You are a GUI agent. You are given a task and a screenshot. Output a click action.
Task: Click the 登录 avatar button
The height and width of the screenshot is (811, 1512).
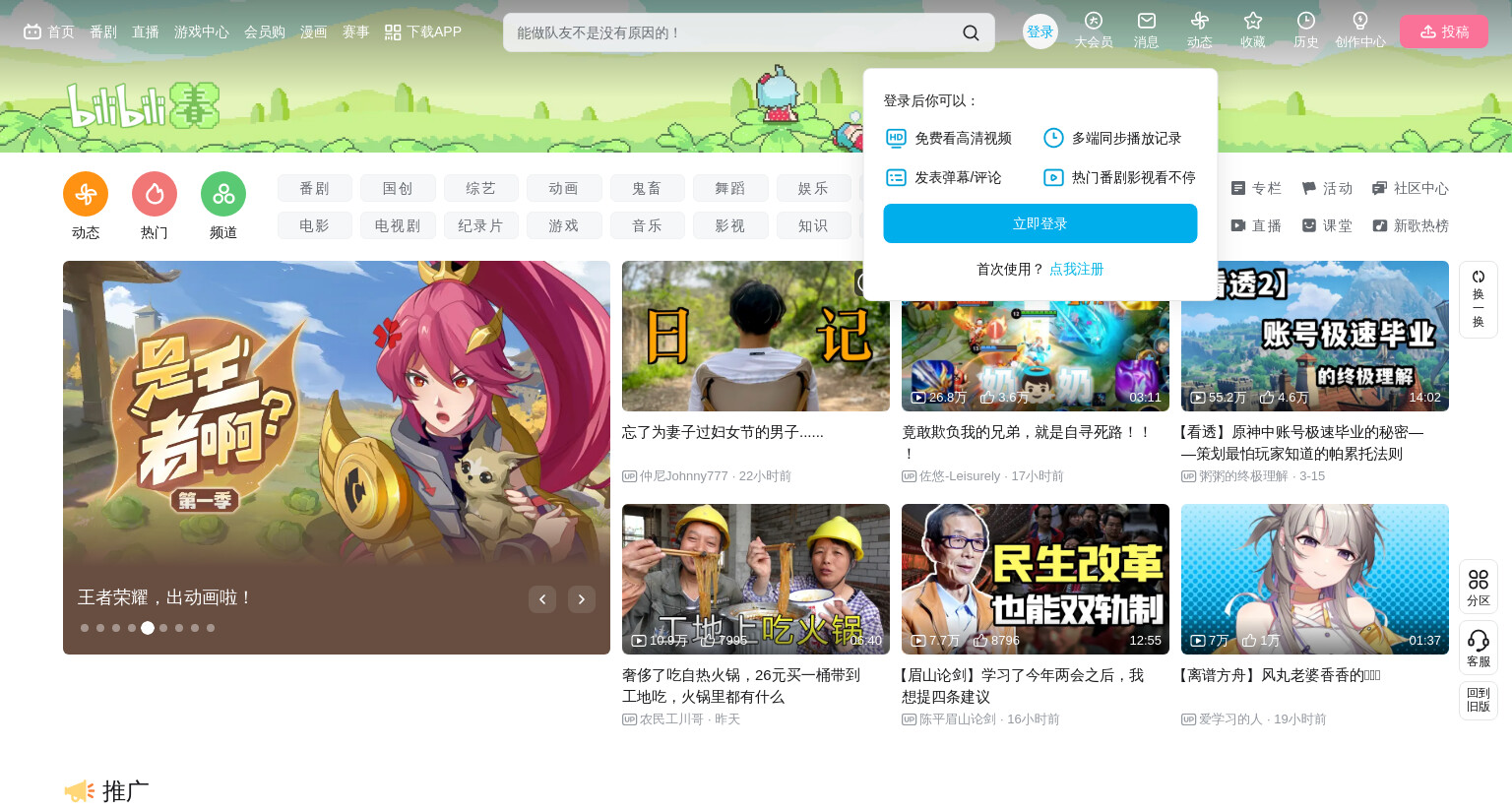click(1040, 31)
